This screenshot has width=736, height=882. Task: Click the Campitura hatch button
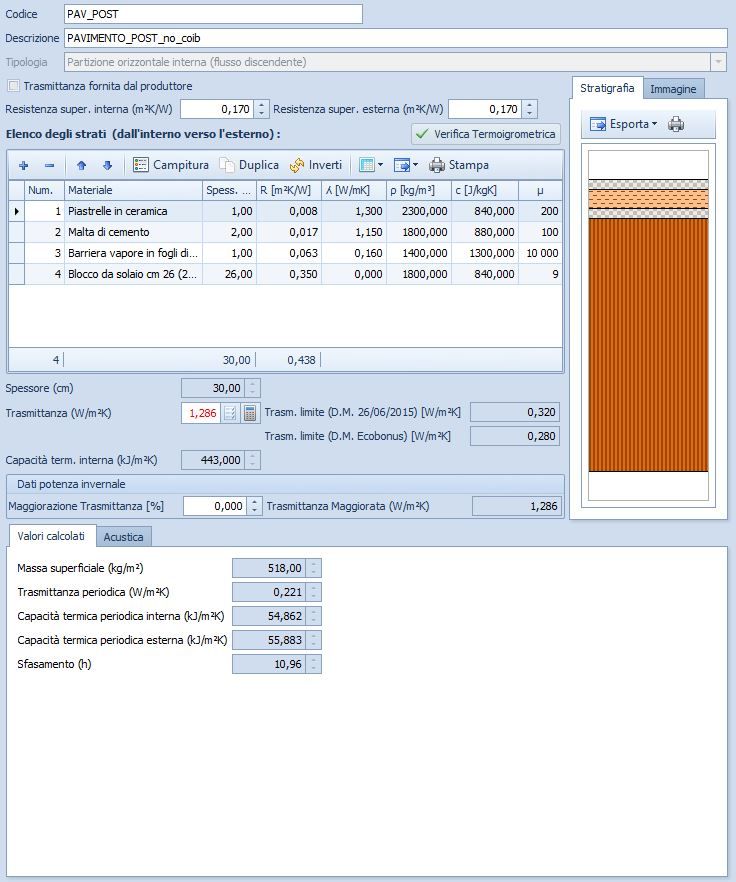pyautogui.click(x=171, y=165)
